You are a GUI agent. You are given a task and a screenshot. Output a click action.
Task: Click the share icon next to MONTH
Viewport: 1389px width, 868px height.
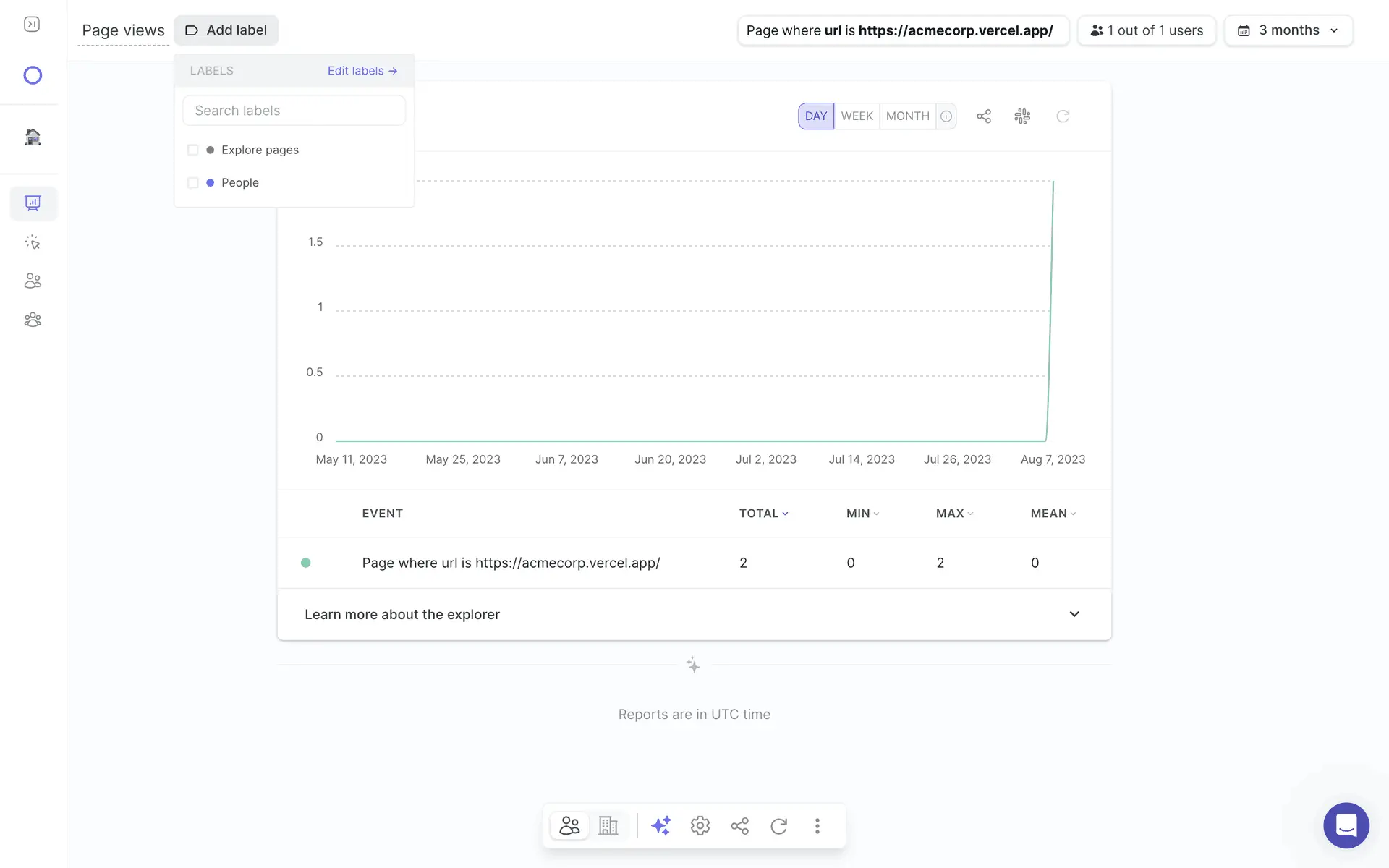point(983,116)
